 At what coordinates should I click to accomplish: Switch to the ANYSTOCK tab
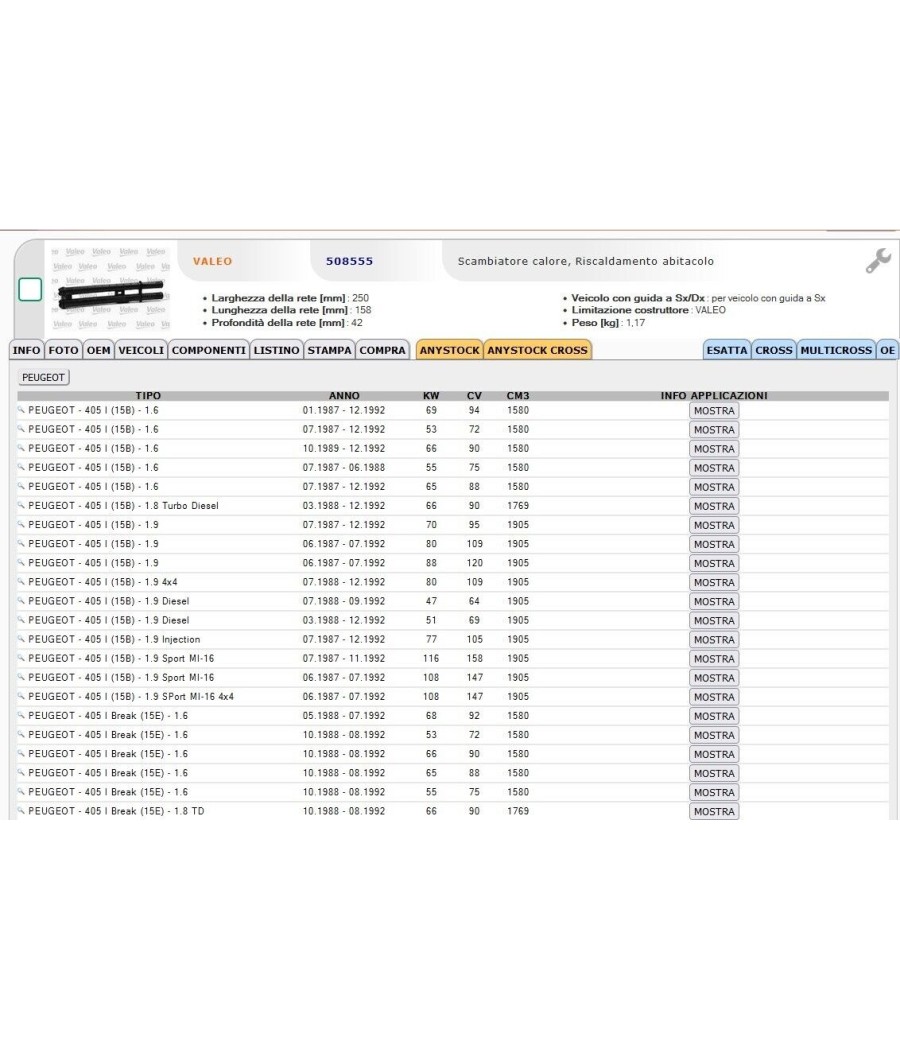click(x=449, y=350)
